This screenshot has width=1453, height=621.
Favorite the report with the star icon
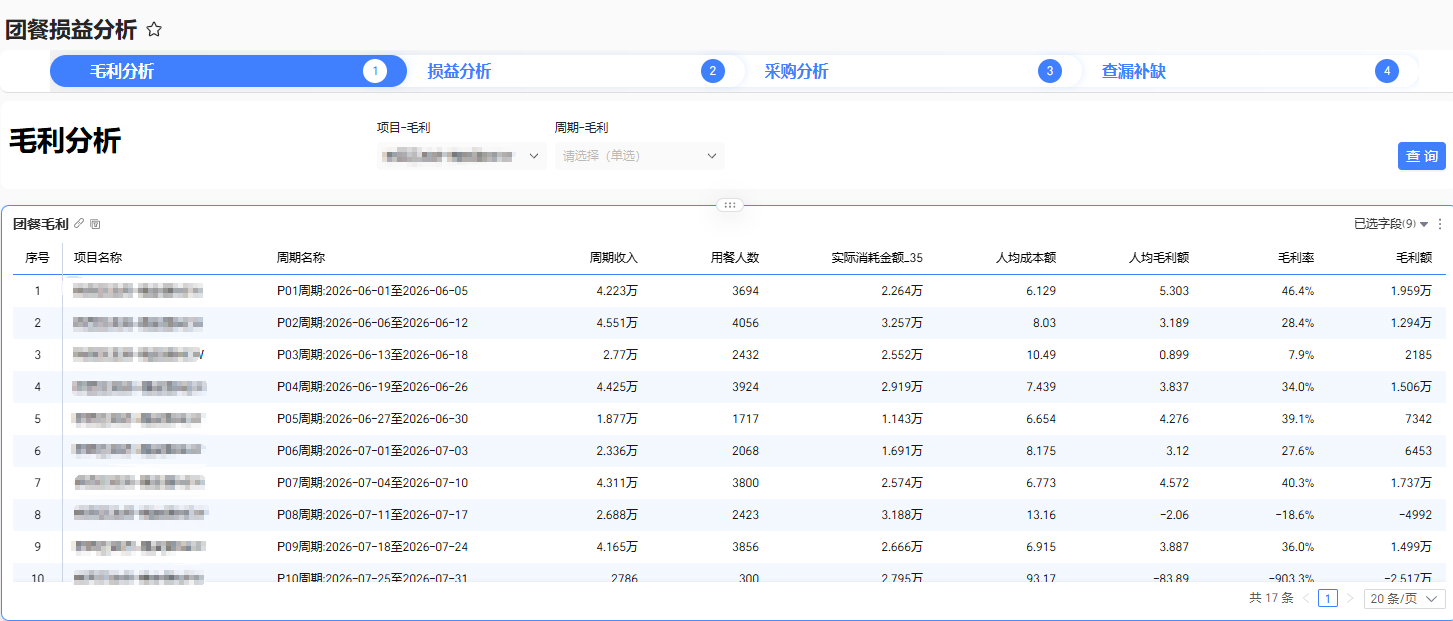(x=154, y=30)
